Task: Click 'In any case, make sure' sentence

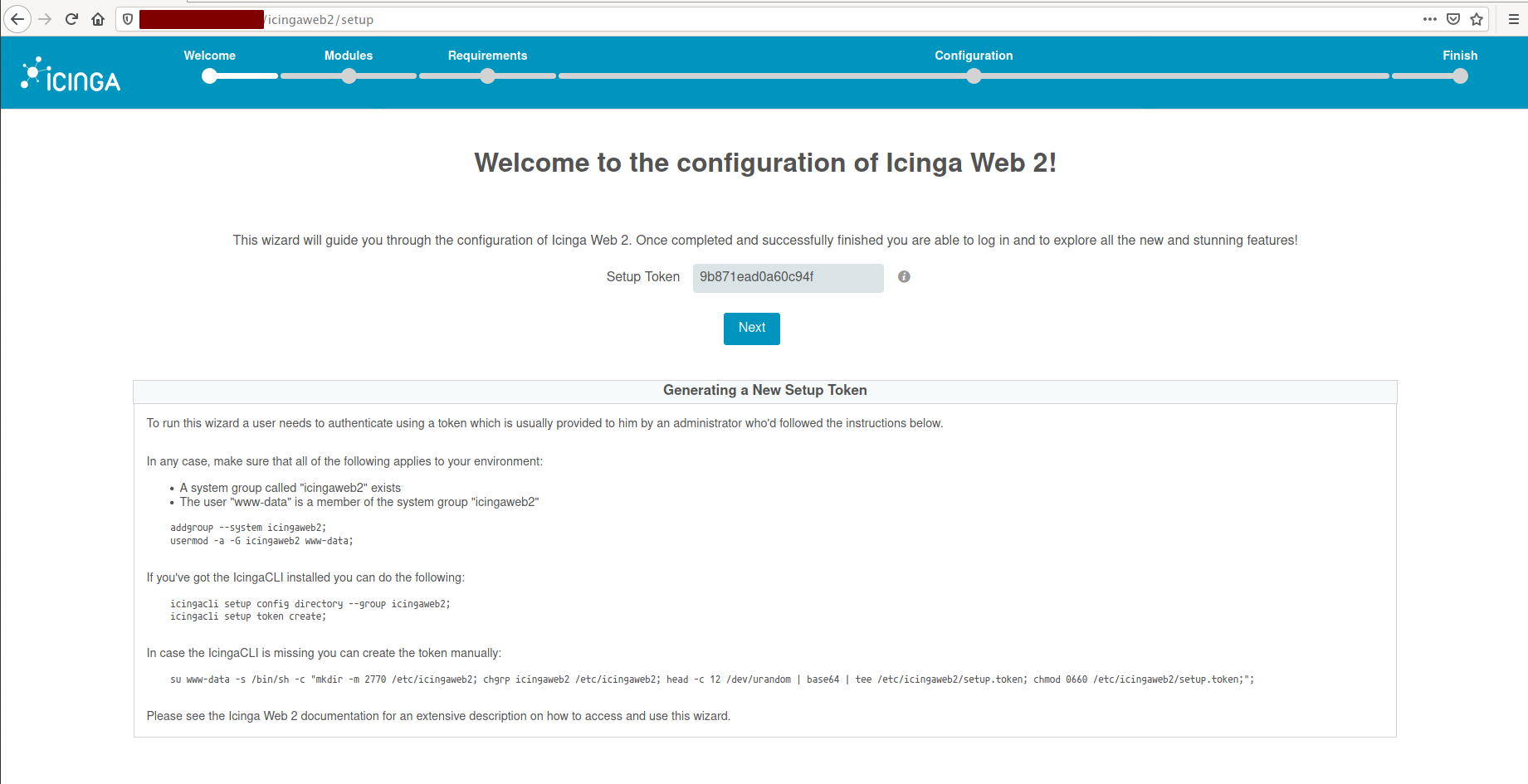Action: pyautogui.click(x=344, y=461)
